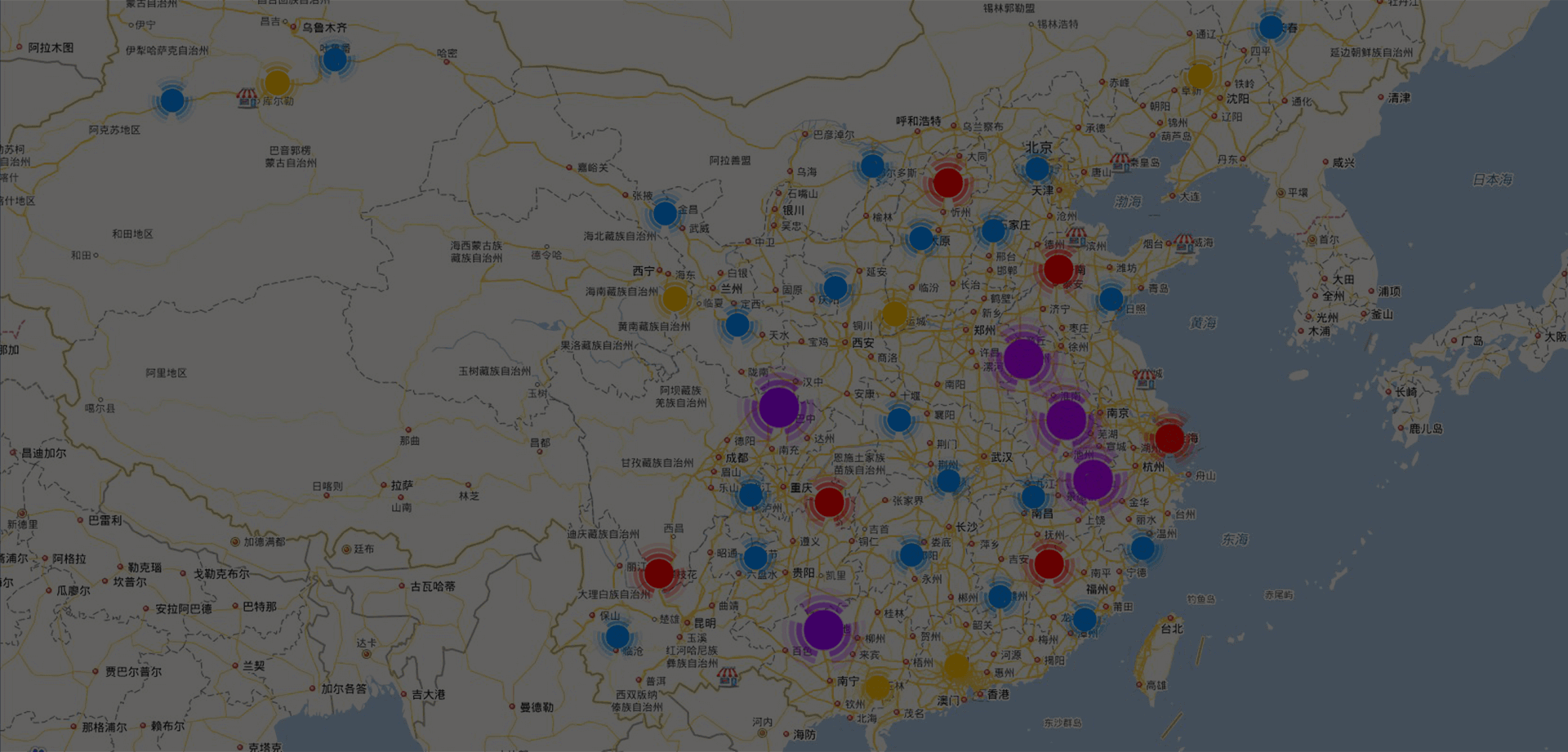Select the shop icon right of 普洱
The height and width of the screenshot is (752, 1568).
(x=727, y=677)
